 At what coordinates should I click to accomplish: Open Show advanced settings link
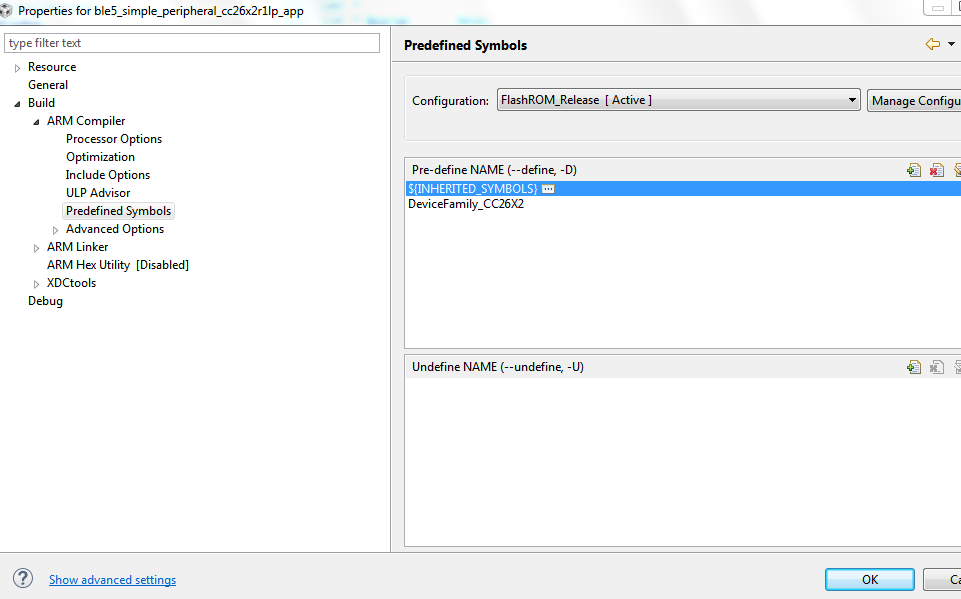(112, 580)
